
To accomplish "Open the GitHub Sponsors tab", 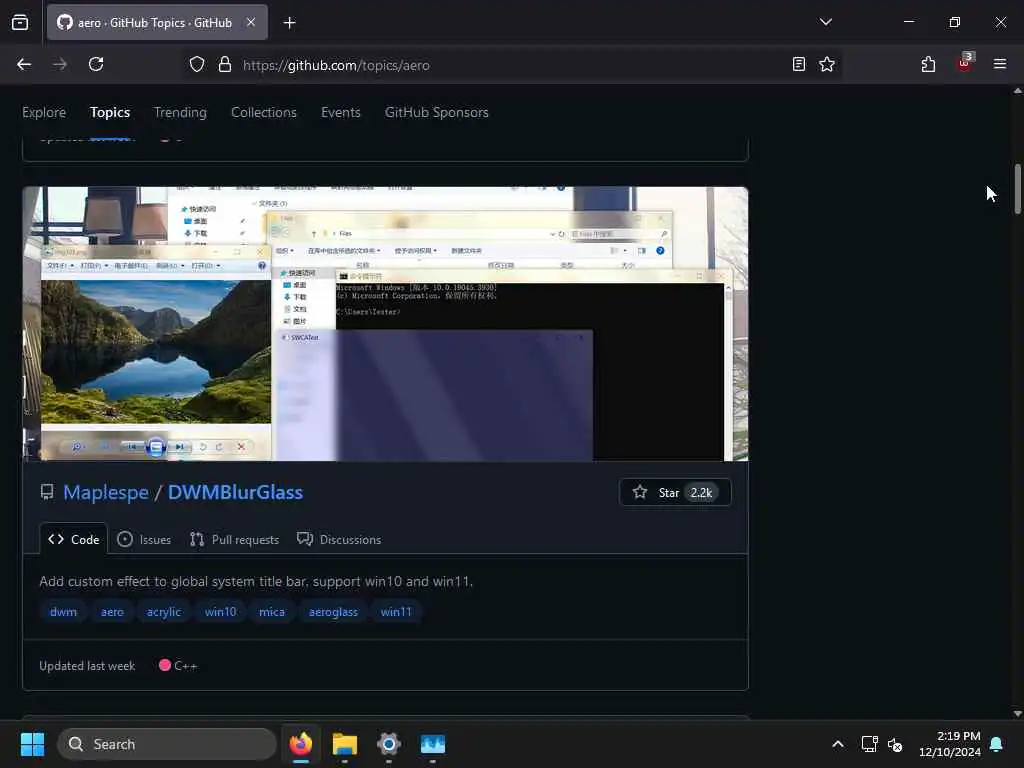I will coord(436,112).
